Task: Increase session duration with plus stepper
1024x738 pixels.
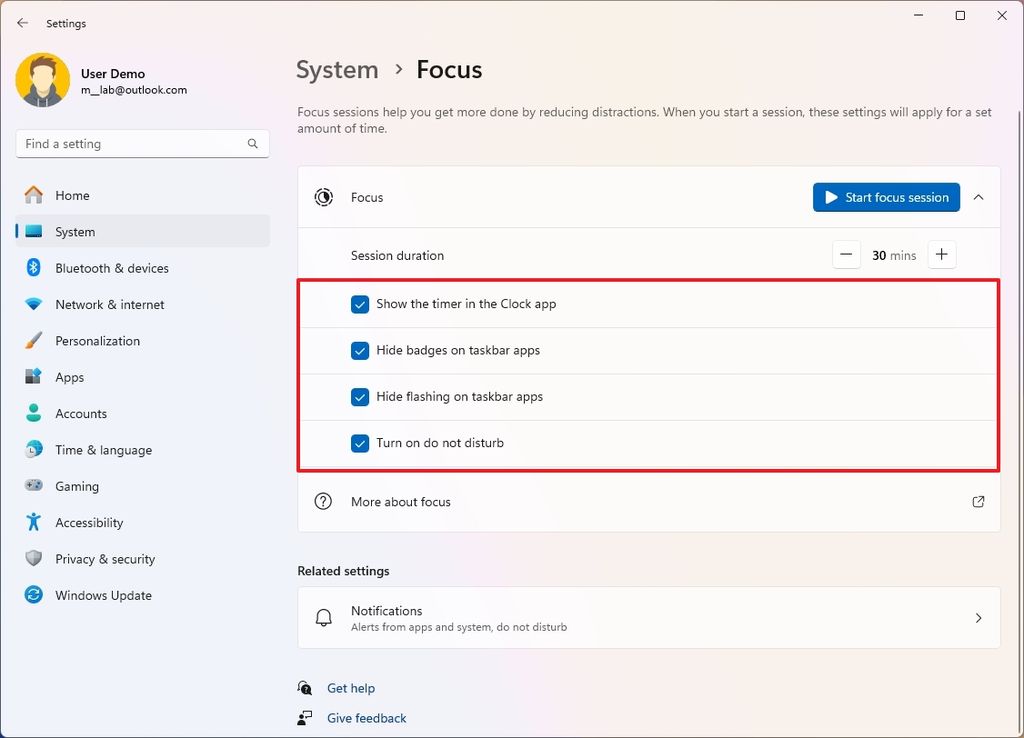Action: pos(941,254)
